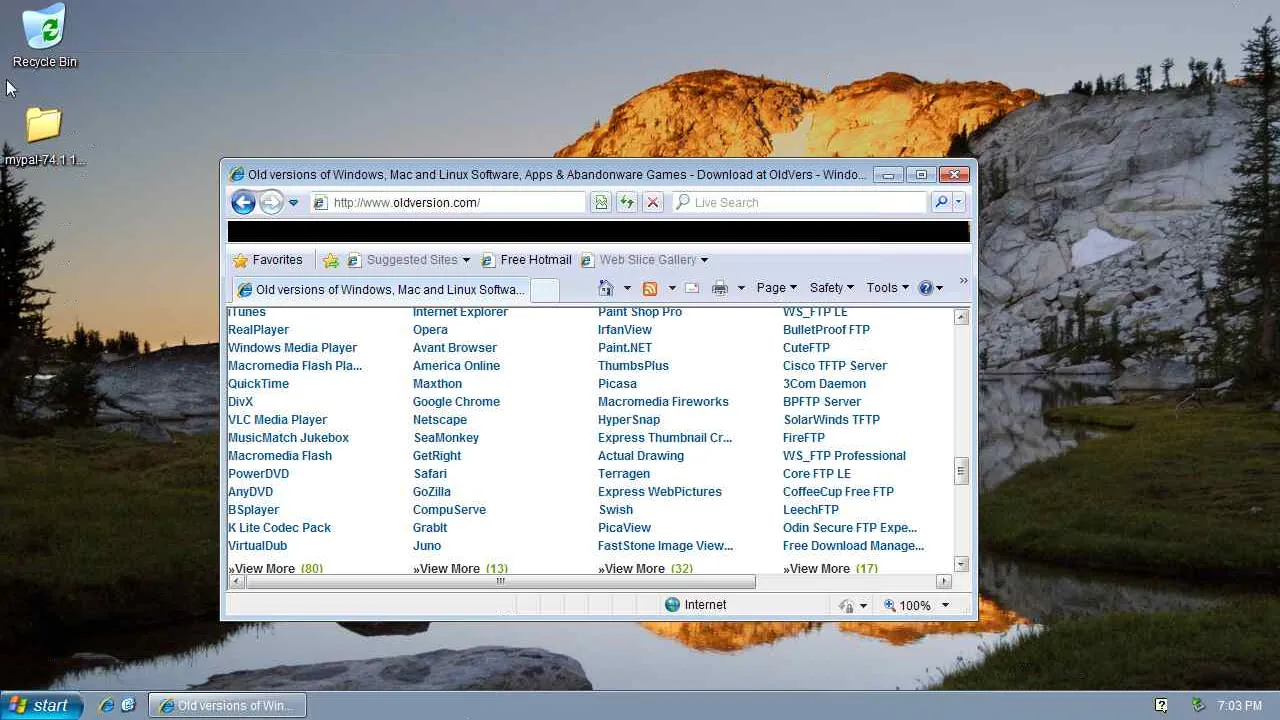Click the Protected Mode lock icon in status bar
This screenshot has height=720, width=1280.
click(846, 605)
